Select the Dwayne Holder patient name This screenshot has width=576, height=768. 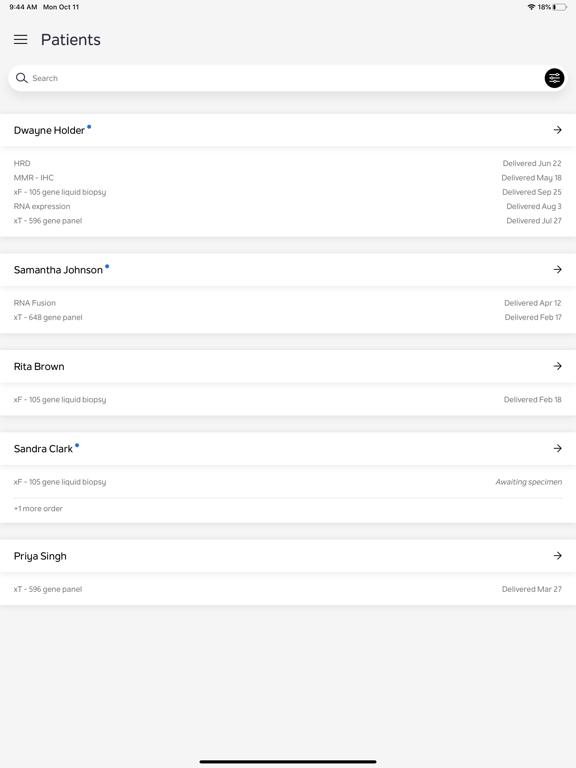tap(49, 130)
